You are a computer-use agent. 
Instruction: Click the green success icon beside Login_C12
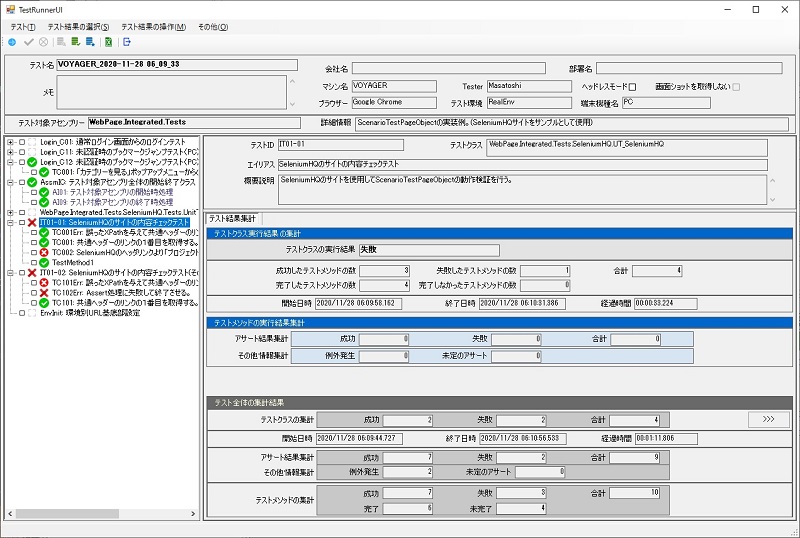(32, 162)
